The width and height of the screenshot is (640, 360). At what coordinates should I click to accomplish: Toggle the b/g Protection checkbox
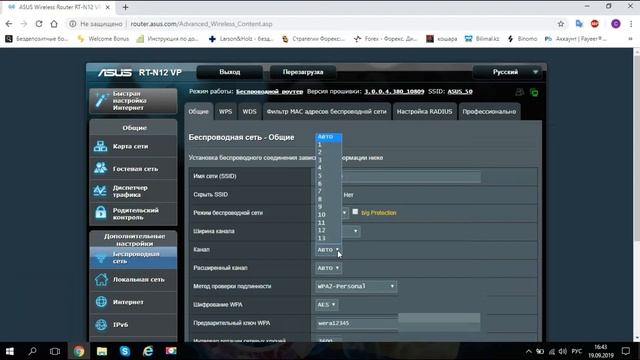point(355,211)
